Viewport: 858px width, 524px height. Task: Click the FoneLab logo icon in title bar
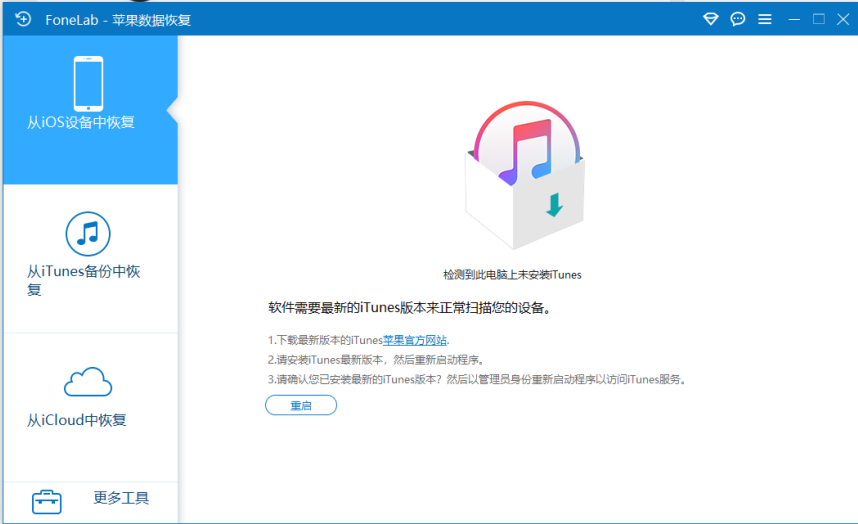[x=23, y=20]
